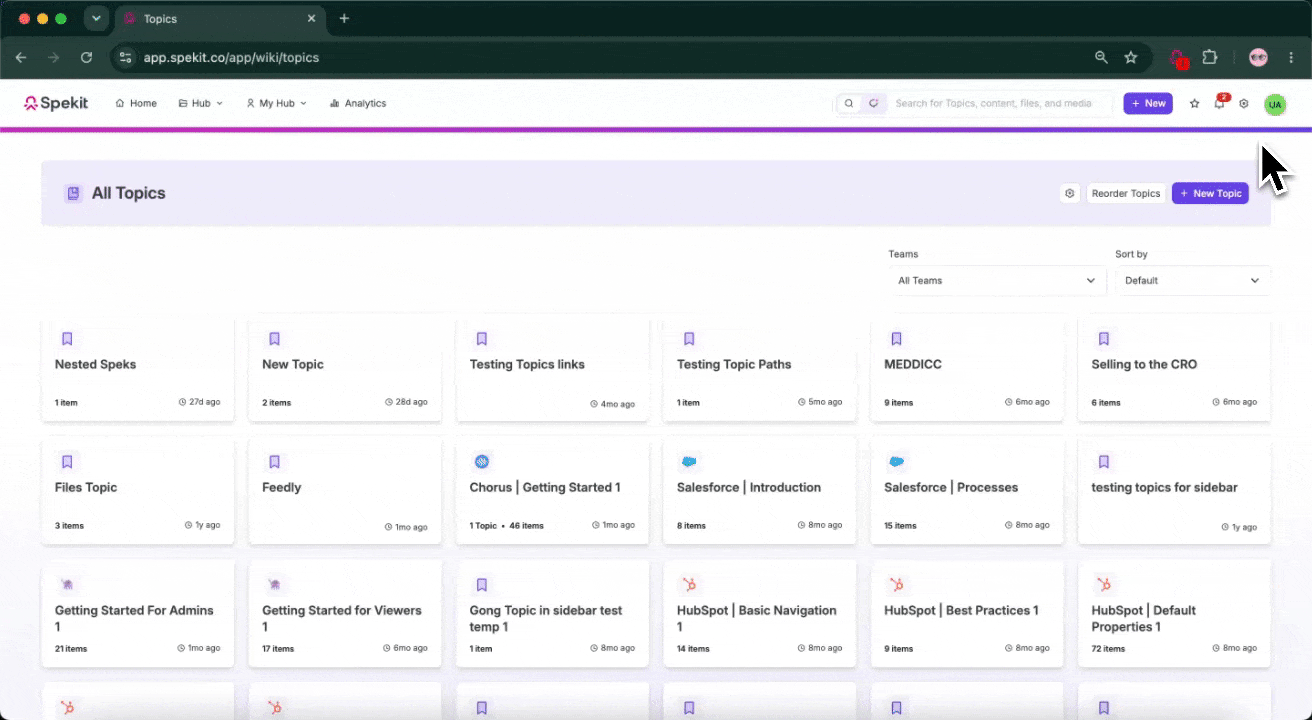Viewport: 1312px width, 720px height.
Task: Open the favorites star in Spekit header
Action: click(1194, 103)
